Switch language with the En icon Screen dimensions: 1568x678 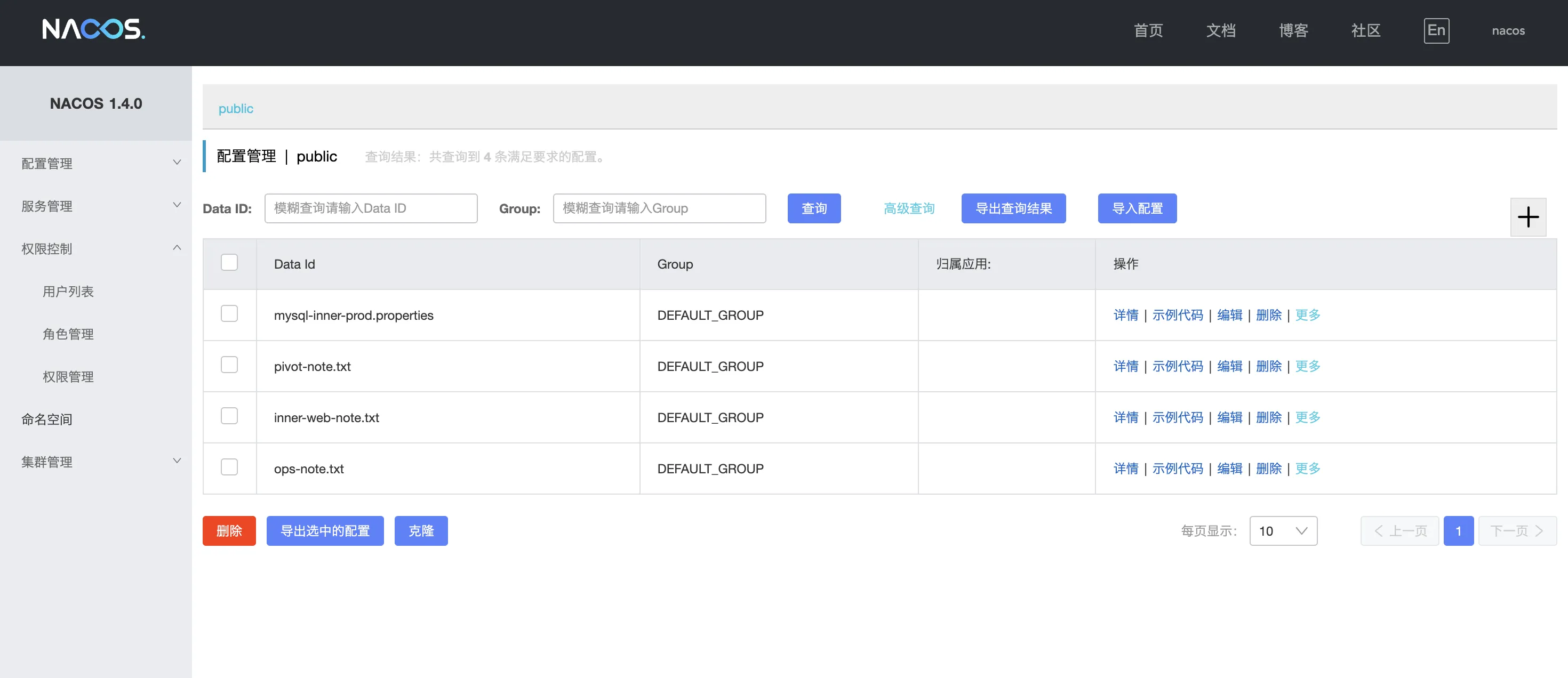(1436, 30)
